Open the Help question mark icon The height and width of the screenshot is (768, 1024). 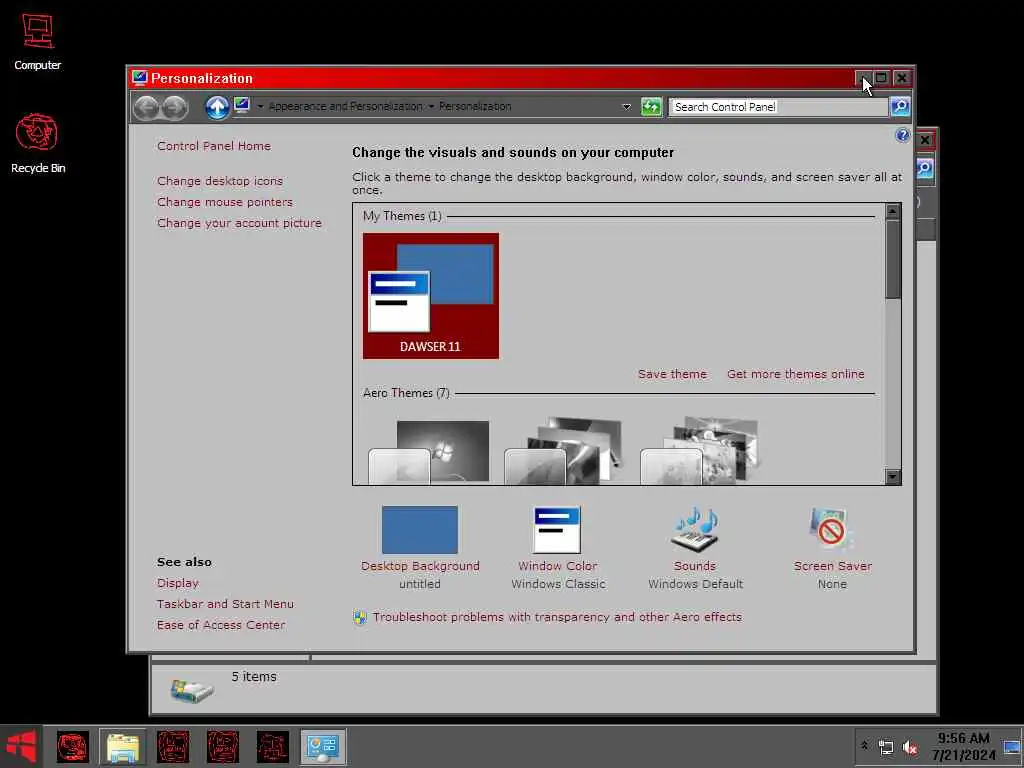click(x=903, y=135)
